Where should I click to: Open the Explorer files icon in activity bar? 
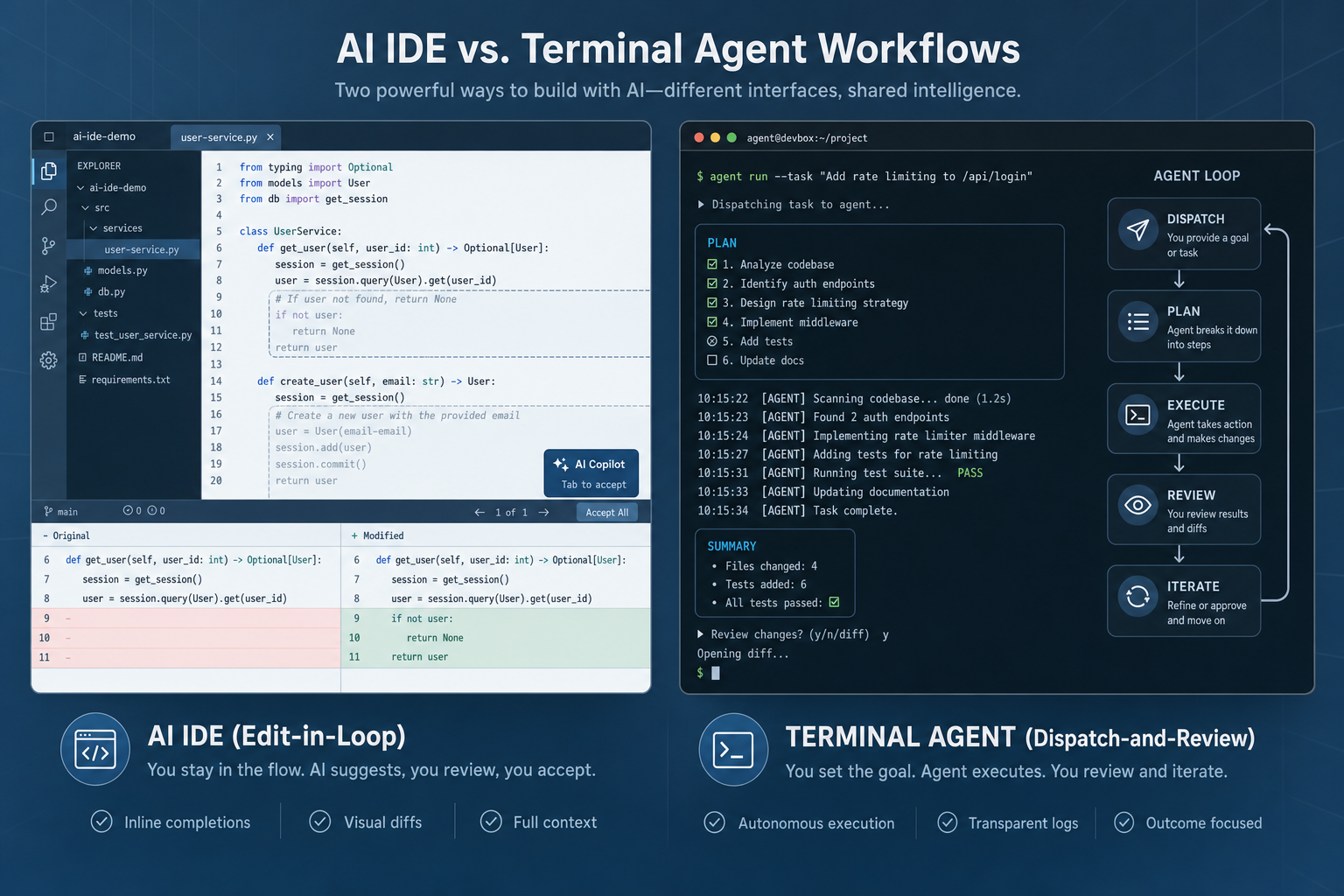(49, 171)
